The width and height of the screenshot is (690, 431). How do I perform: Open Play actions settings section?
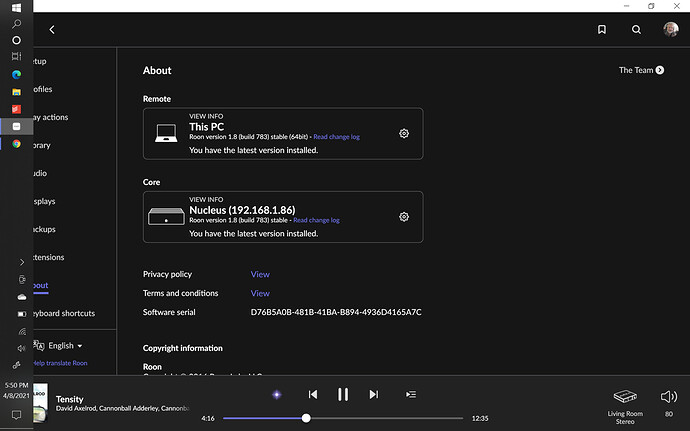(51, 117)
